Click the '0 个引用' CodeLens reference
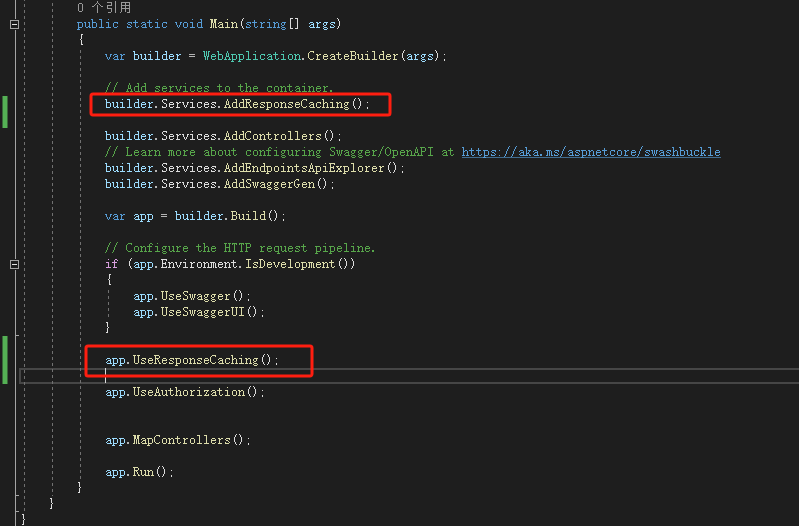Viewport: 799px width, 526px height. (x=104, y=8)
